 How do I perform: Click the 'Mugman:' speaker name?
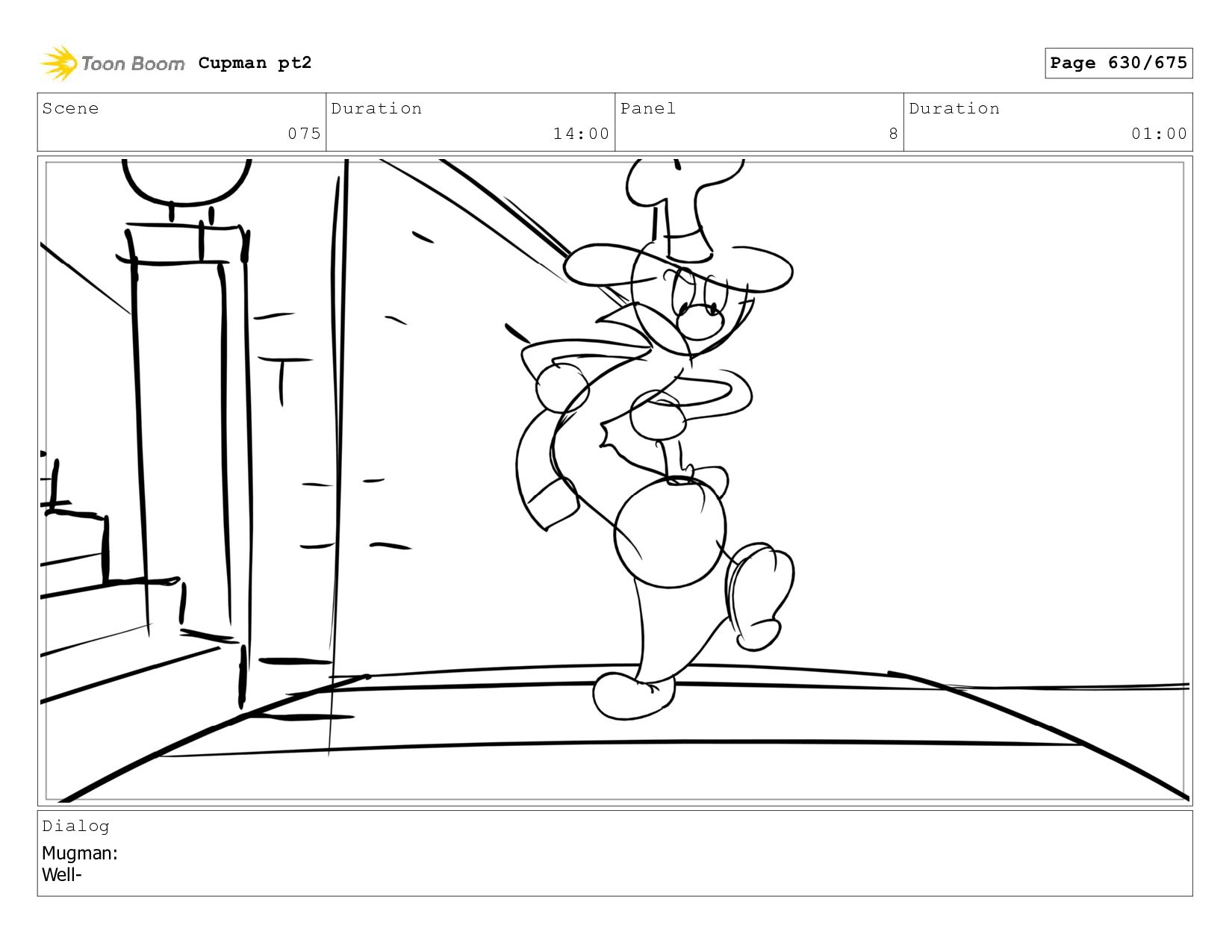[x=80, y=853]
